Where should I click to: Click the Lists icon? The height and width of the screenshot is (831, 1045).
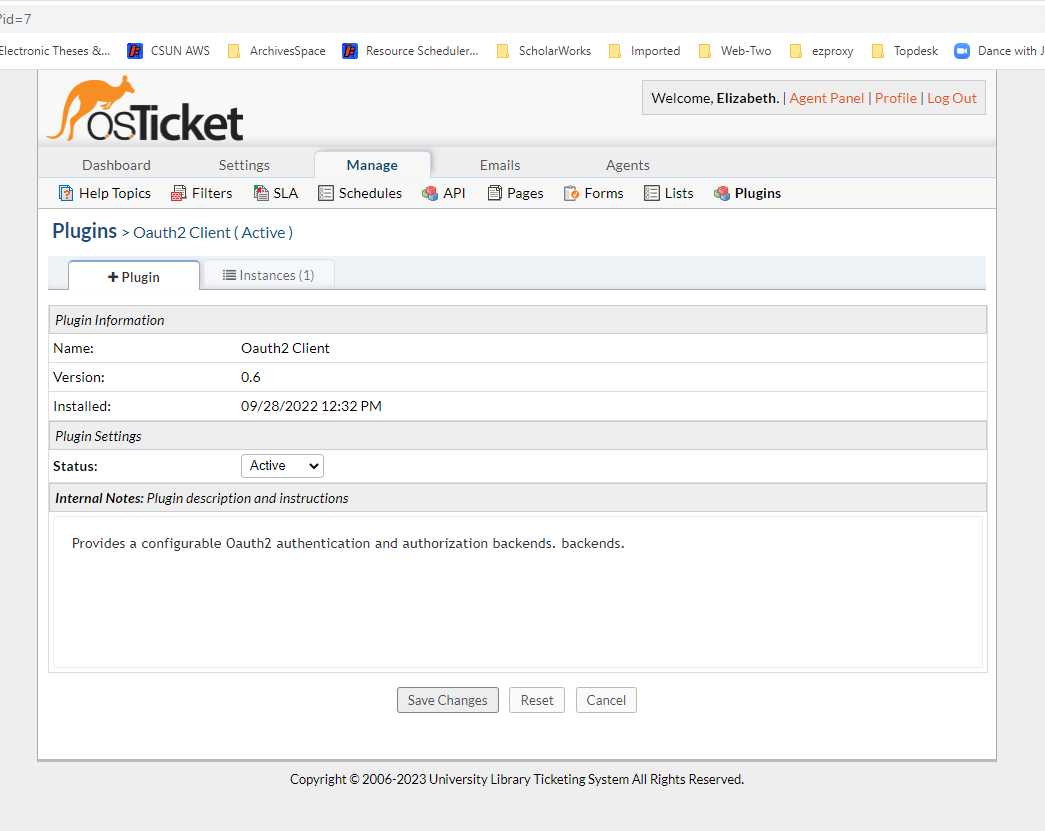(652, 193)
